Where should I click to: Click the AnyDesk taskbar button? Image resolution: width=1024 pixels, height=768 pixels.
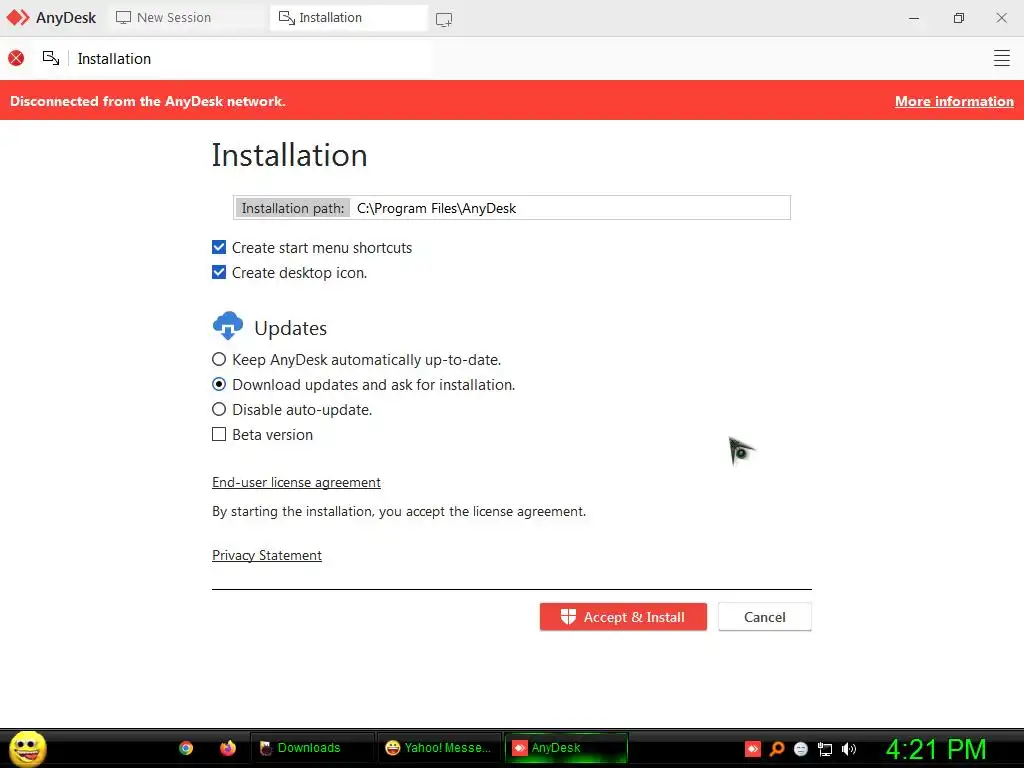566,748
